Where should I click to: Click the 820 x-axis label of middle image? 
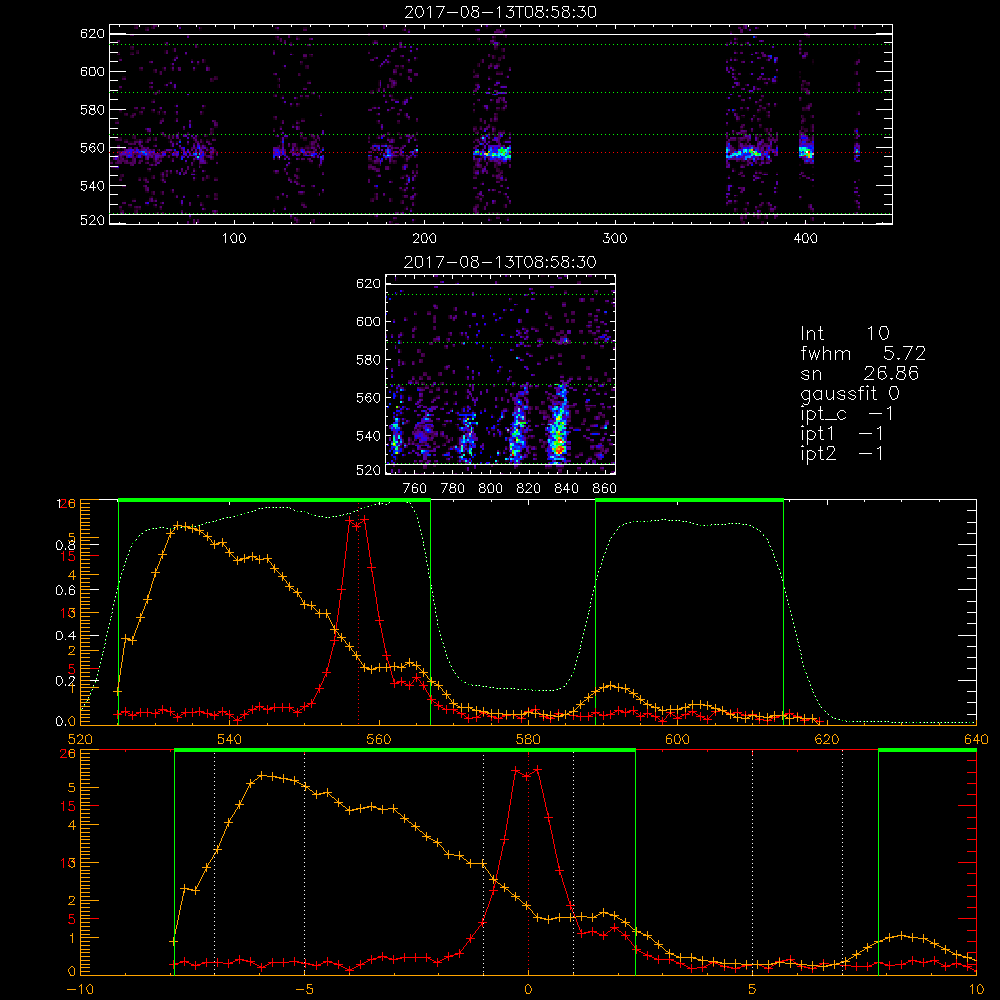point(529,489)
